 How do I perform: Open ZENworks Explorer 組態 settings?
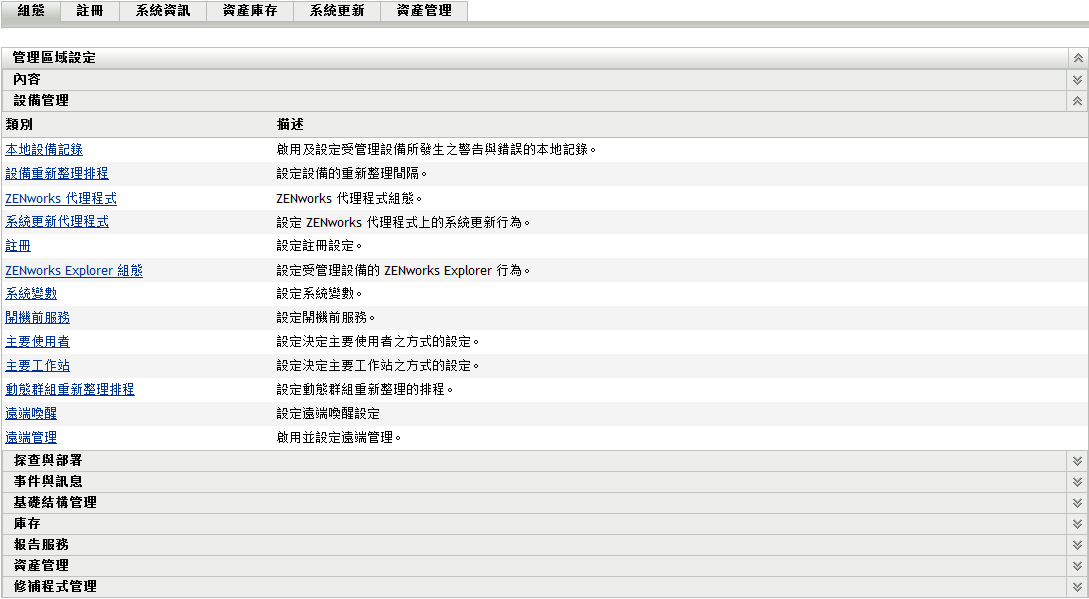tap(72, 269)
